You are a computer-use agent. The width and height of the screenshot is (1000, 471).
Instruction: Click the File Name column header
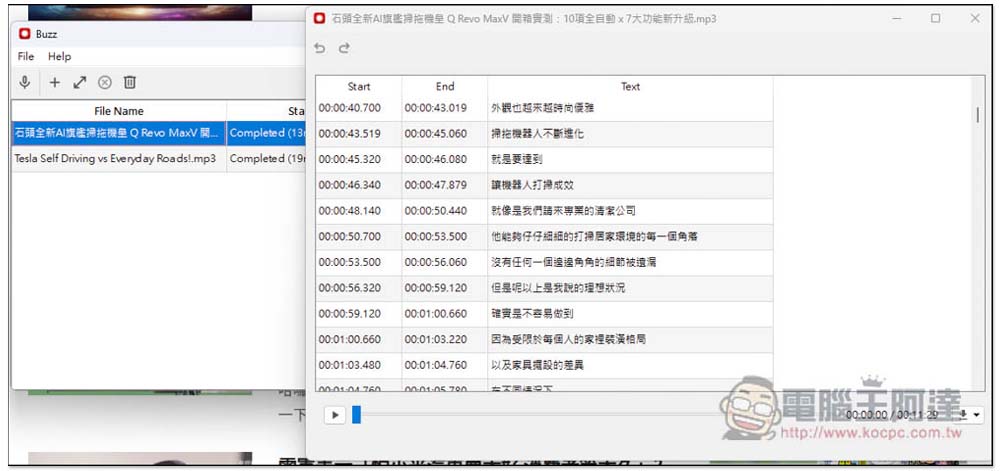coord(119,111)
